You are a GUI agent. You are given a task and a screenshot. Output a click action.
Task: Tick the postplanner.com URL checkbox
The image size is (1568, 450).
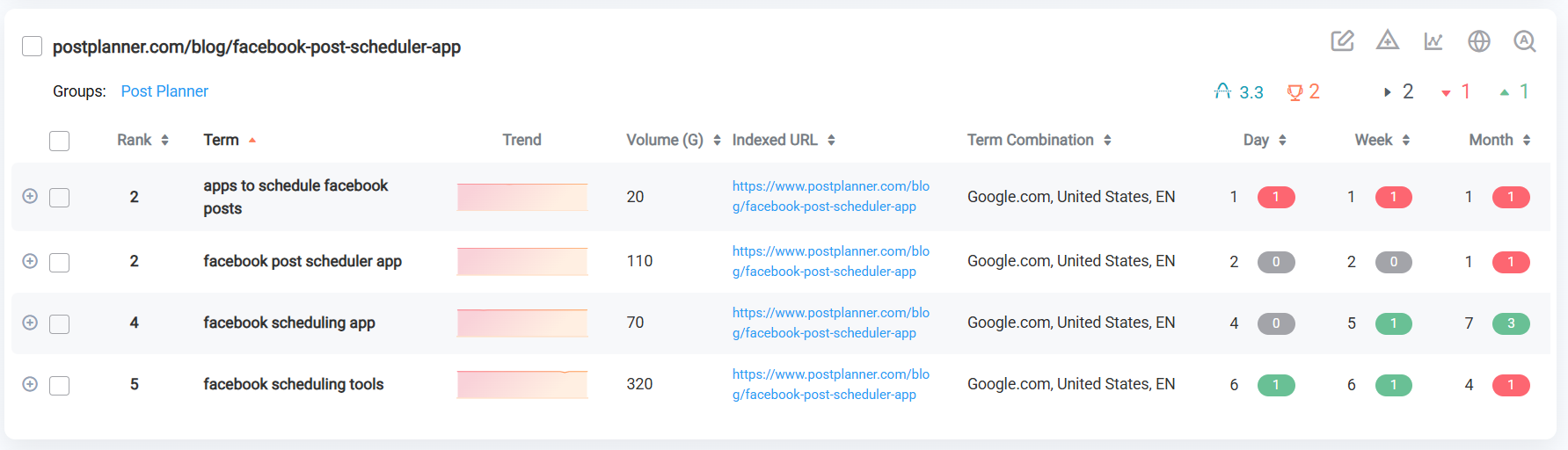[x=33, y=47]
